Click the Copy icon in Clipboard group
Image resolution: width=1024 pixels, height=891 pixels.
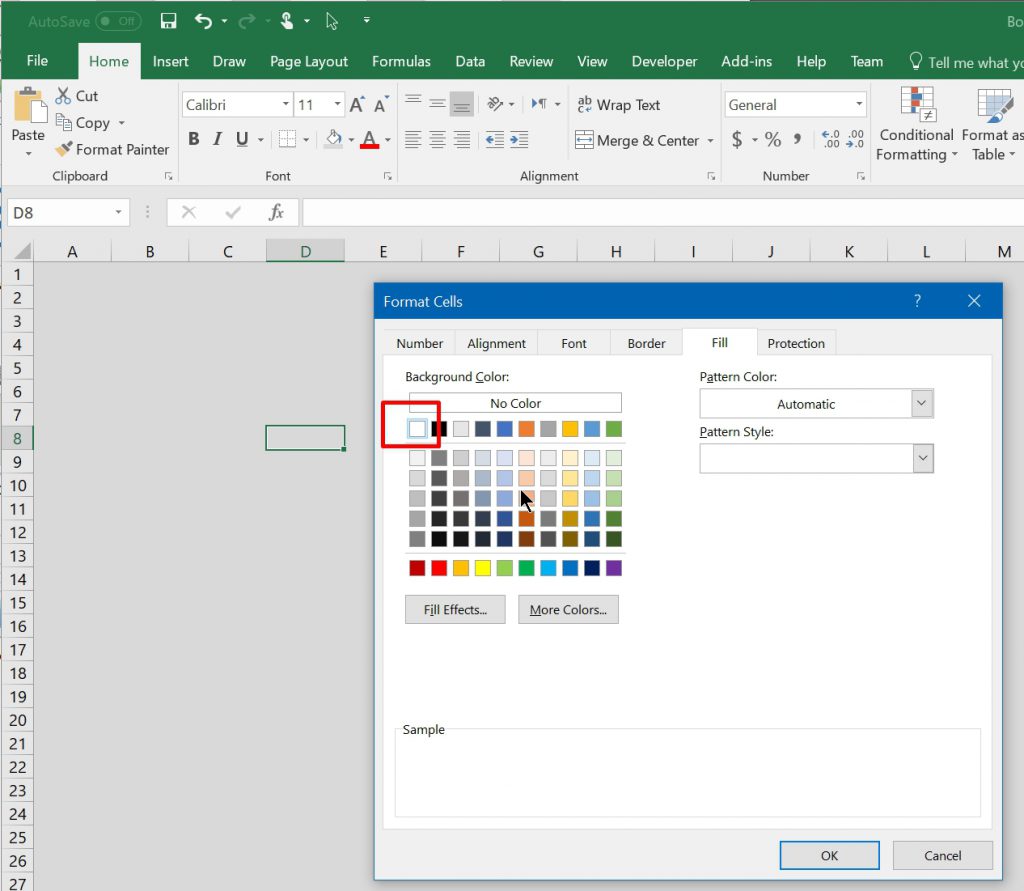tap(63, 122)
